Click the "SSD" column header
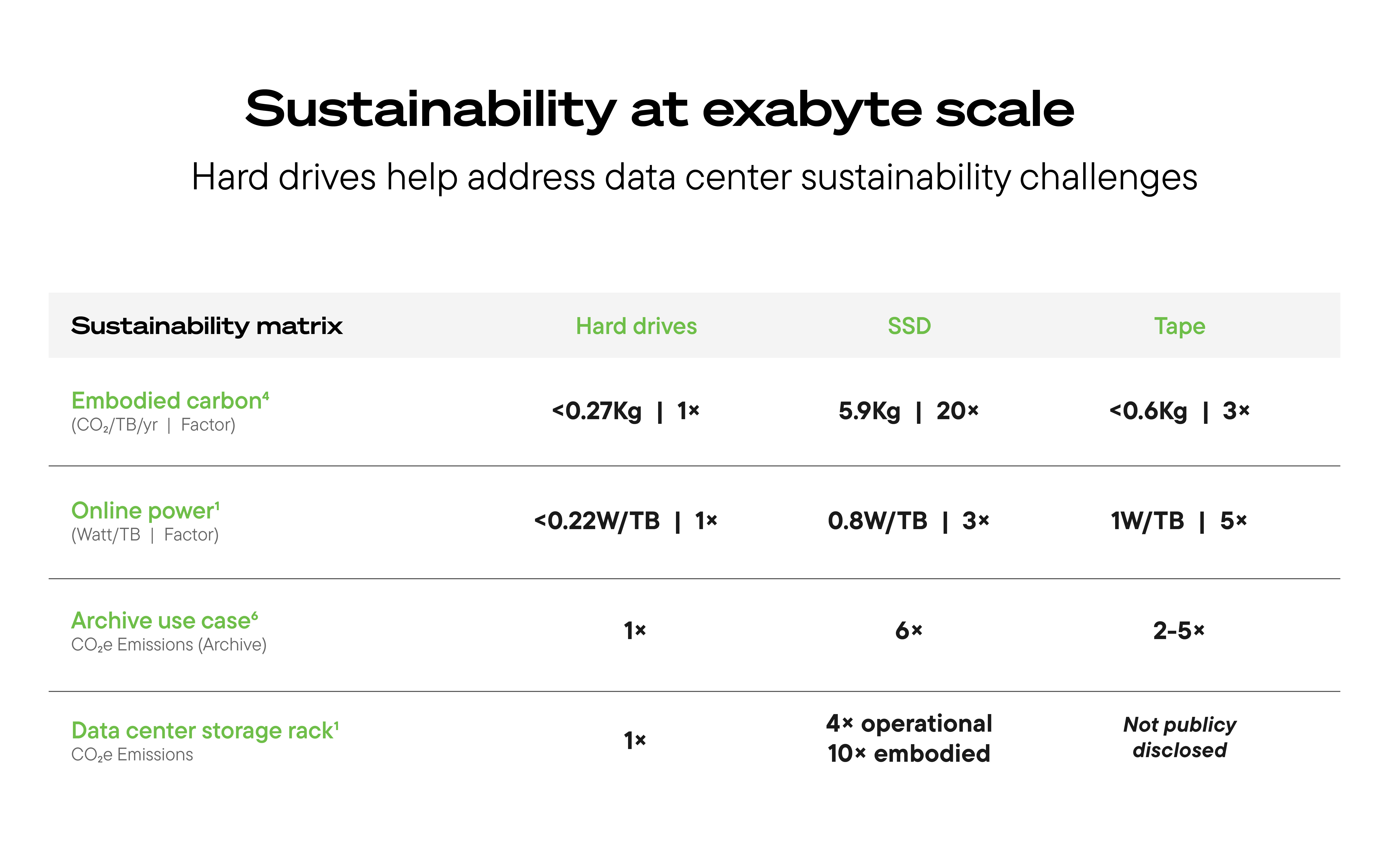This screenshot has height=868, width=1389. [x=909, y=326]
